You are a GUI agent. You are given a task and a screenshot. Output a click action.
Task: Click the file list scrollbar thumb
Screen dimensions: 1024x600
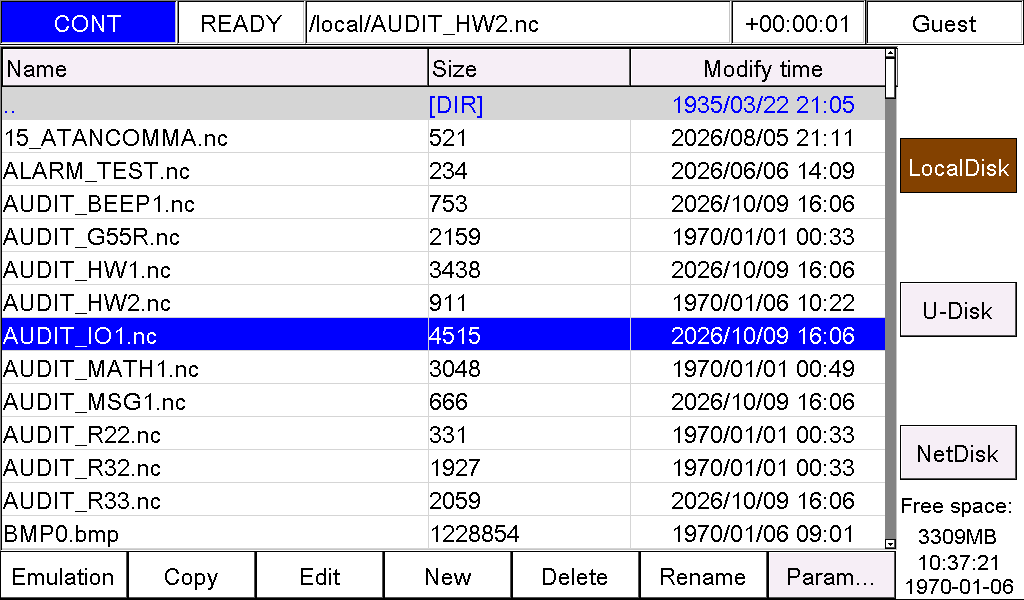(890, 78)
